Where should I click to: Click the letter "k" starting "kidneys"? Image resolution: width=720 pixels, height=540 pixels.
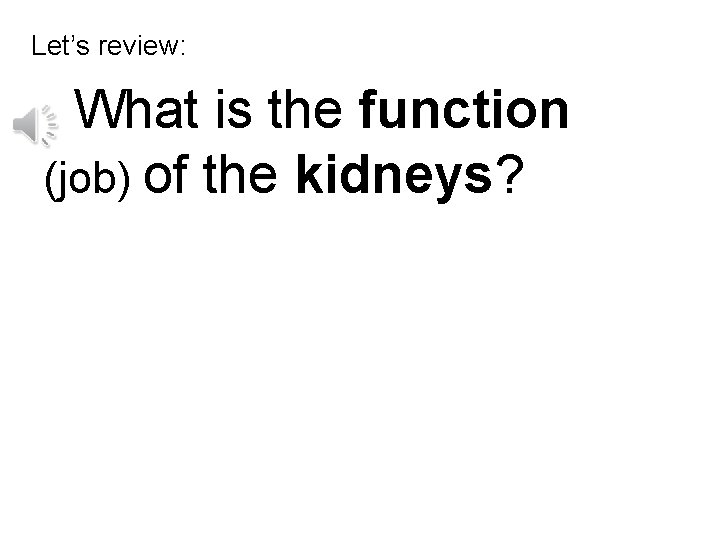pyautogui.click(x=308, y=176)
